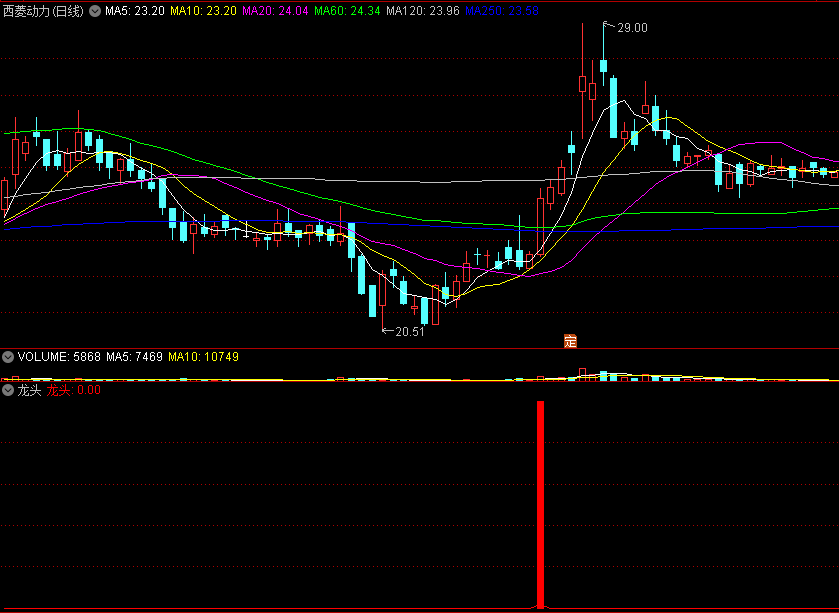Screen dimensions: 839x613
Task: Click the 29.00 high price marker
Action: coord(632,28)
